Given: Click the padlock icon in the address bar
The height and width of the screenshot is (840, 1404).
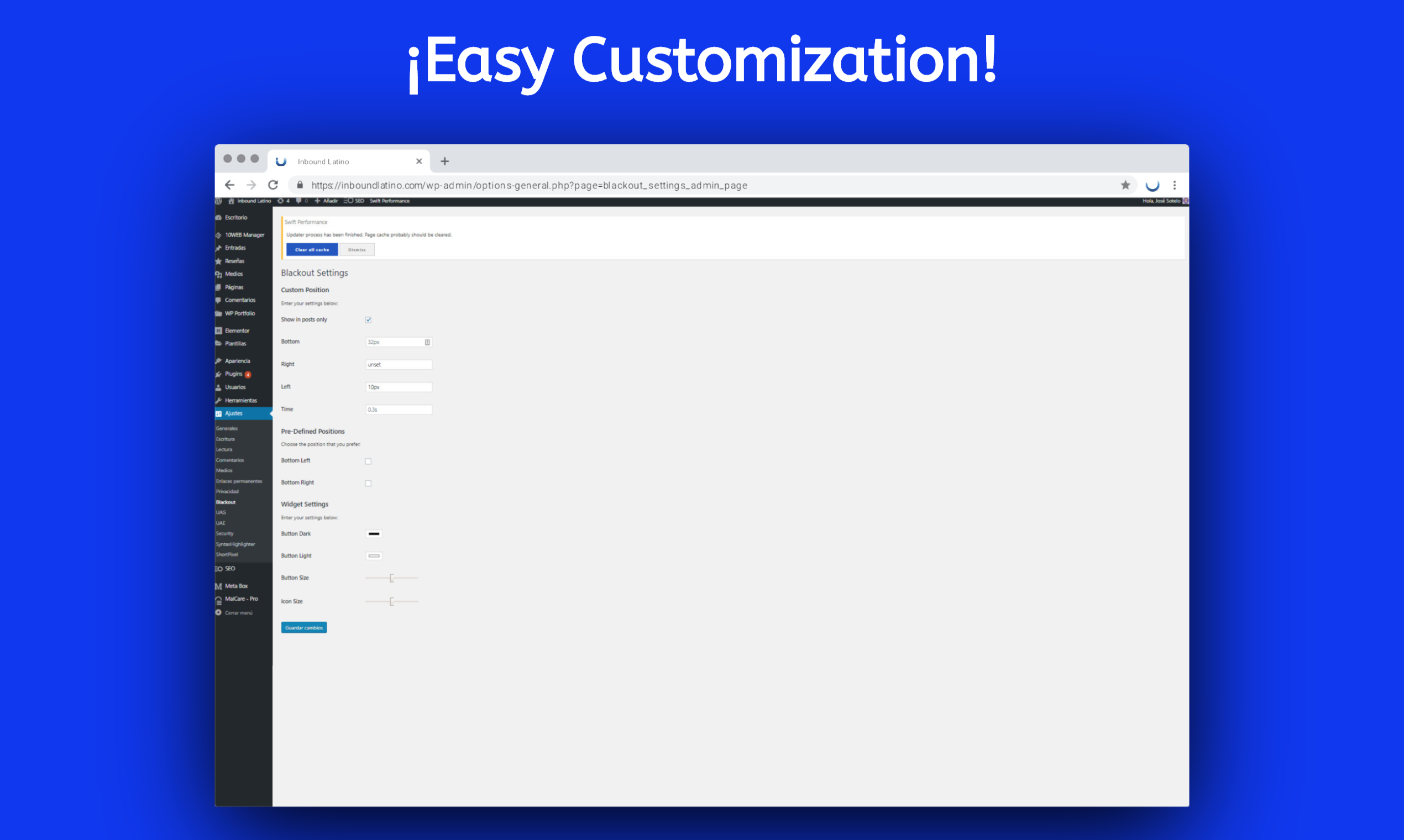Looking at the screenshot, I should [300, 185].
